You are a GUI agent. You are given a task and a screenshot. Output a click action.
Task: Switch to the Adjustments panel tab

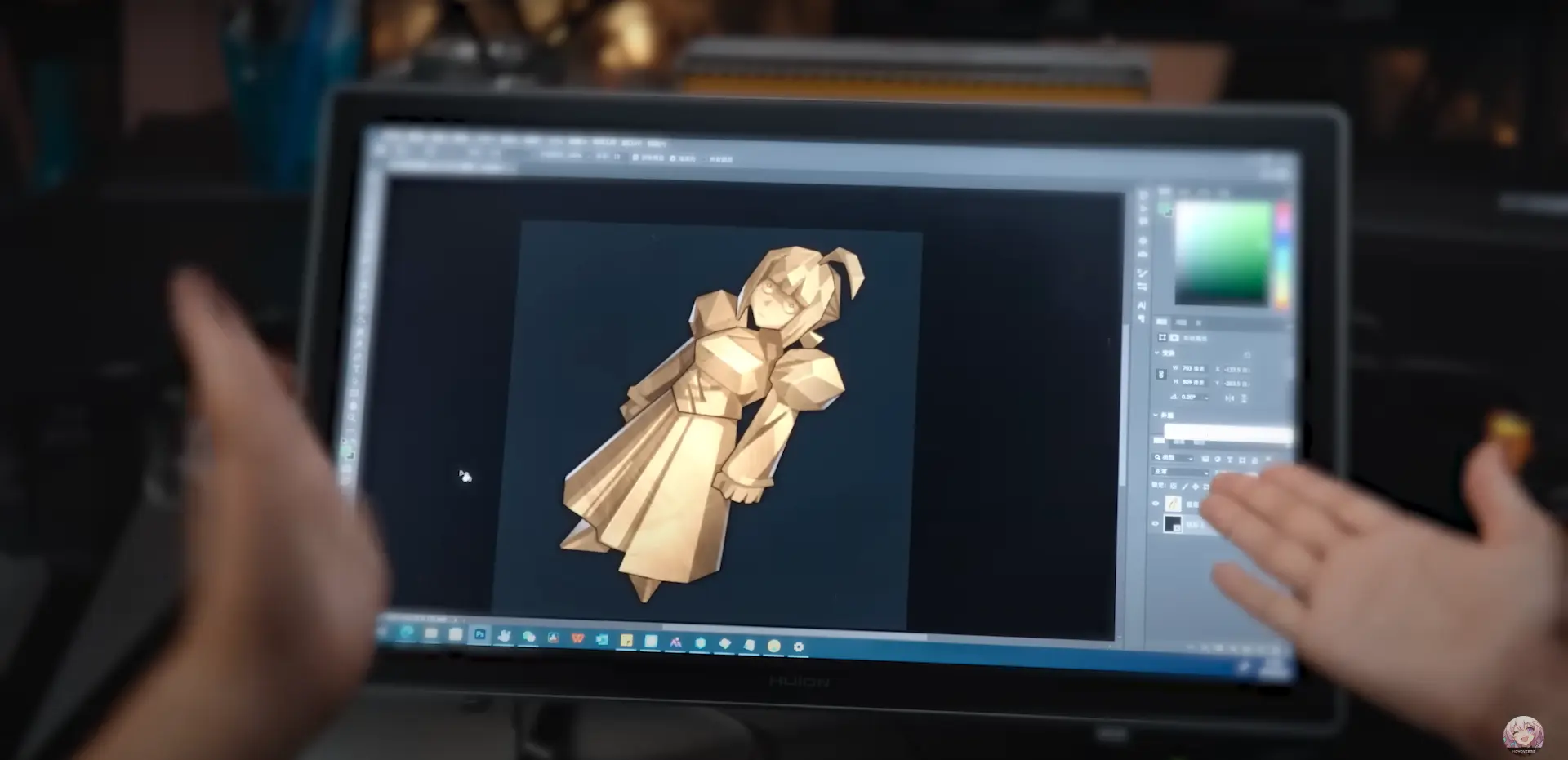[x=1181, y=322]
